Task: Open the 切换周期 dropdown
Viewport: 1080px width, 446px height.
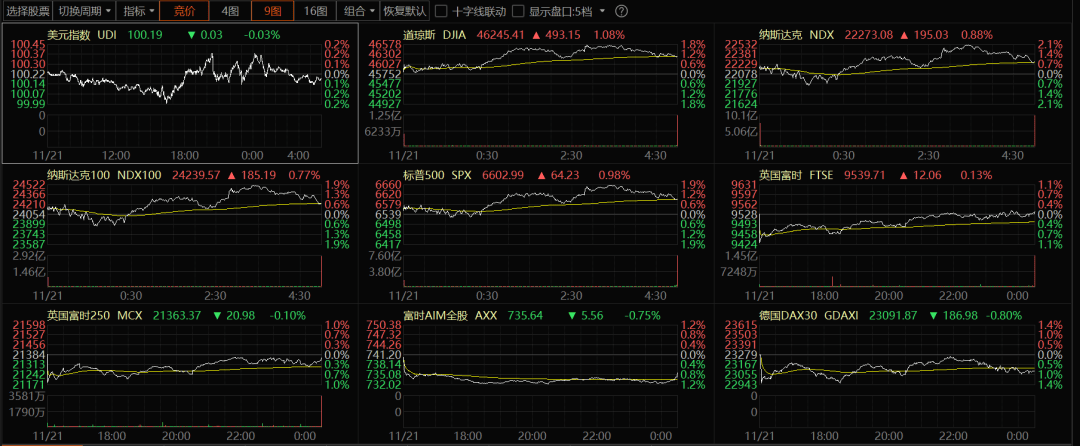Action: coord(85,11)
